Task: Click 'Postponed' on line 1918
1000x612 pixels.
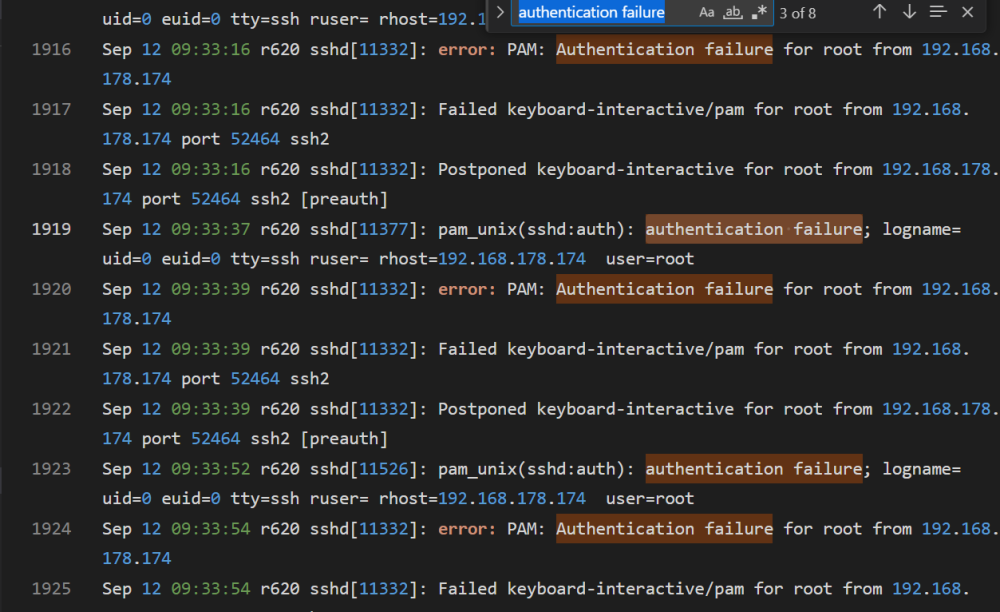Action: point(482,170)
